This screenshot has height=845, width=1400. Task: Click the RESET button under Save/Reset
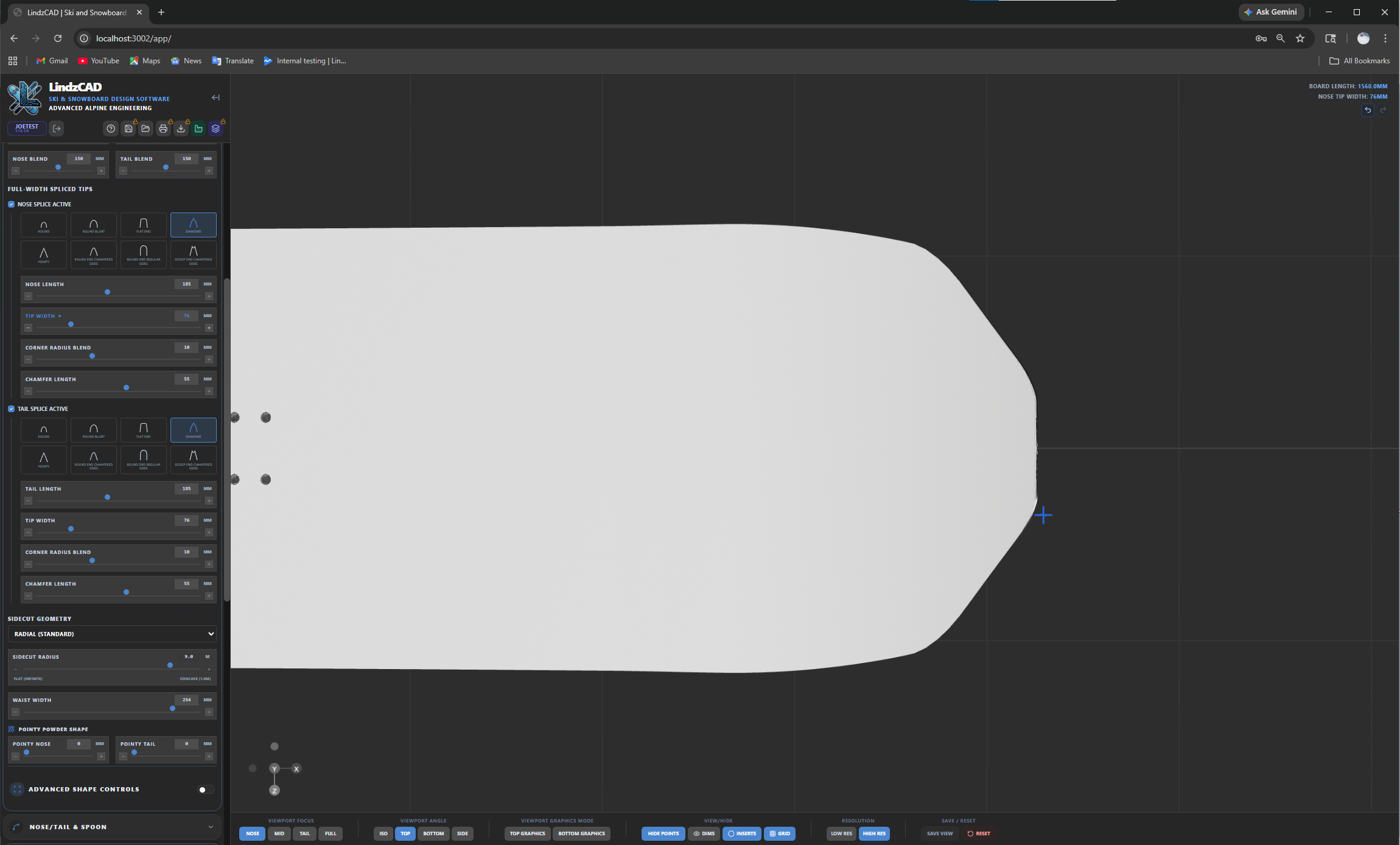pyautogui.click(x=979, y=833)
